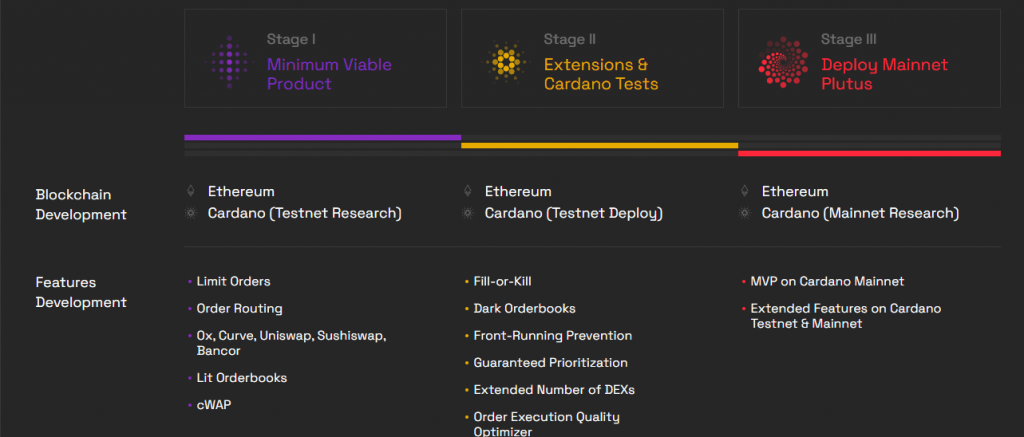The height and width of the screenshot is (437, 1024).
Task: Click the yellow Stage II progress bar
Action: (600, 146)
